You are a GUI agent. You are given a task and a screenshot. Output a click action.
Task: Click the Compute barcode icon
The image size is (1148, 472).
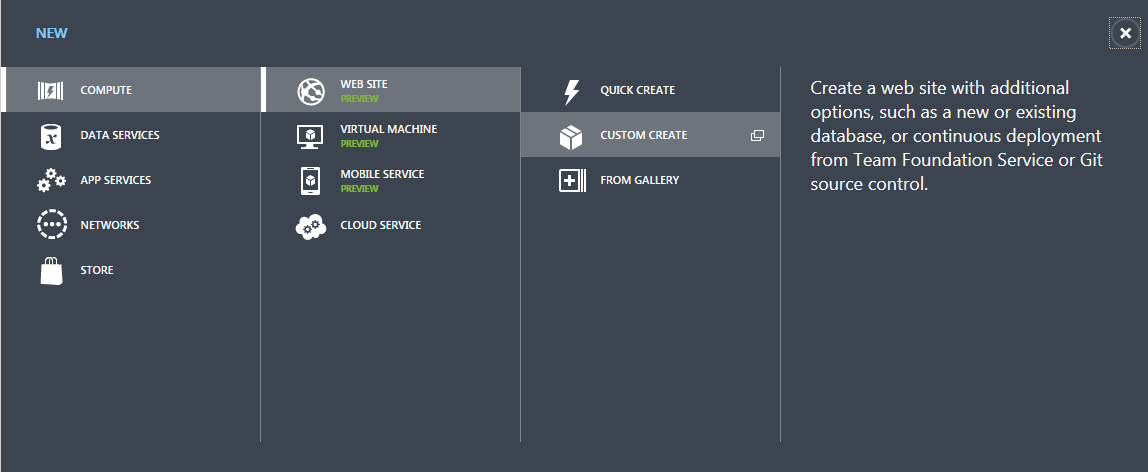[51, 91]
